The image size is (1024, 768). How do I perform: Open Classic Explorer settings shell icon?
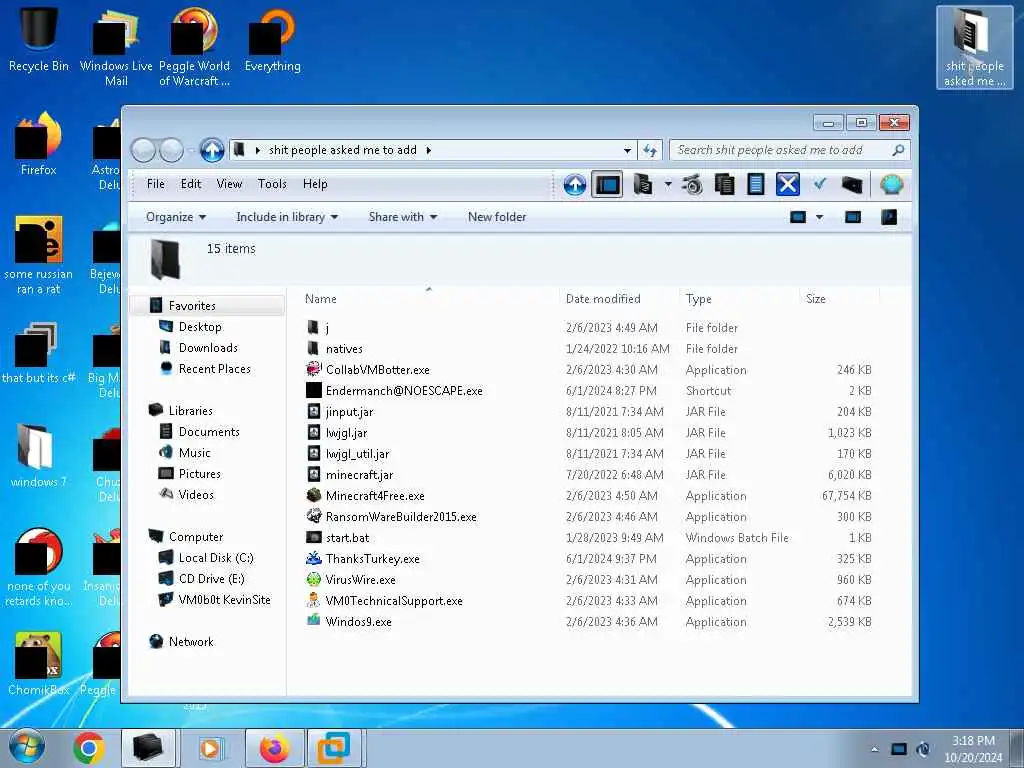[x=891, y=185]
